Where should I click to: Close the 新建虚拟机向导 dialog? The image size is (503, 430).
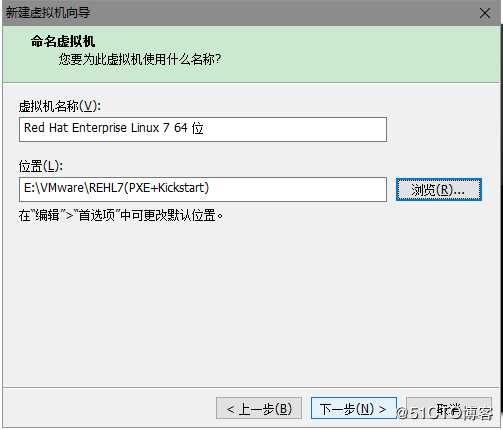click(485, 13)
